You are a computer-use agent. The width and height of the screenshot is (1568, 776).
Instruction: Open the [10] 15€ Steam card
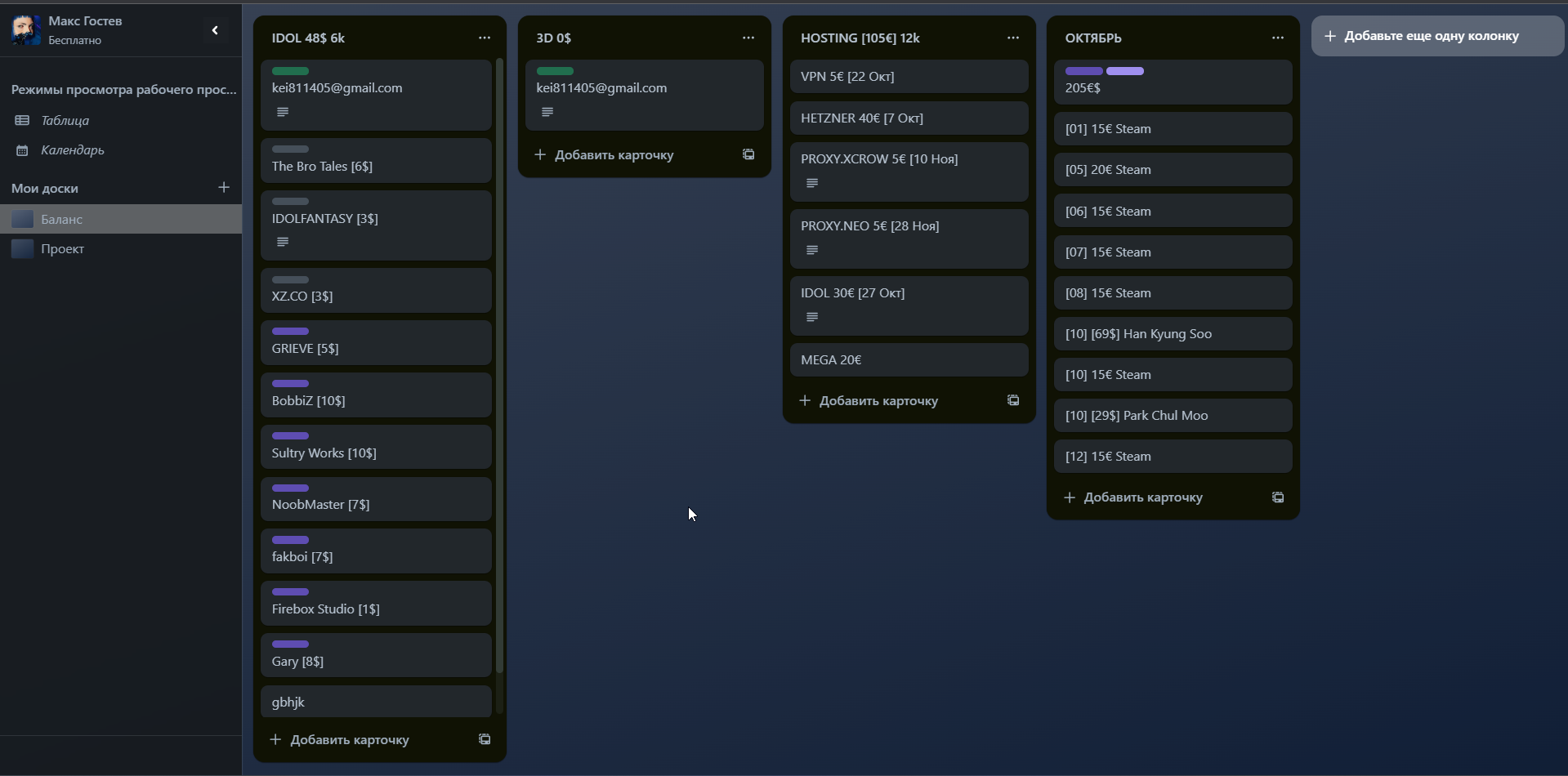point(1173,374)
